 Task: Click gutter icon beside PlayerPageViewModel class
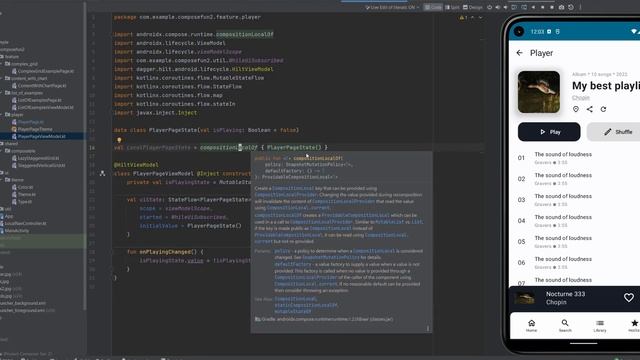pyautogui.click(x=102, y=173)
